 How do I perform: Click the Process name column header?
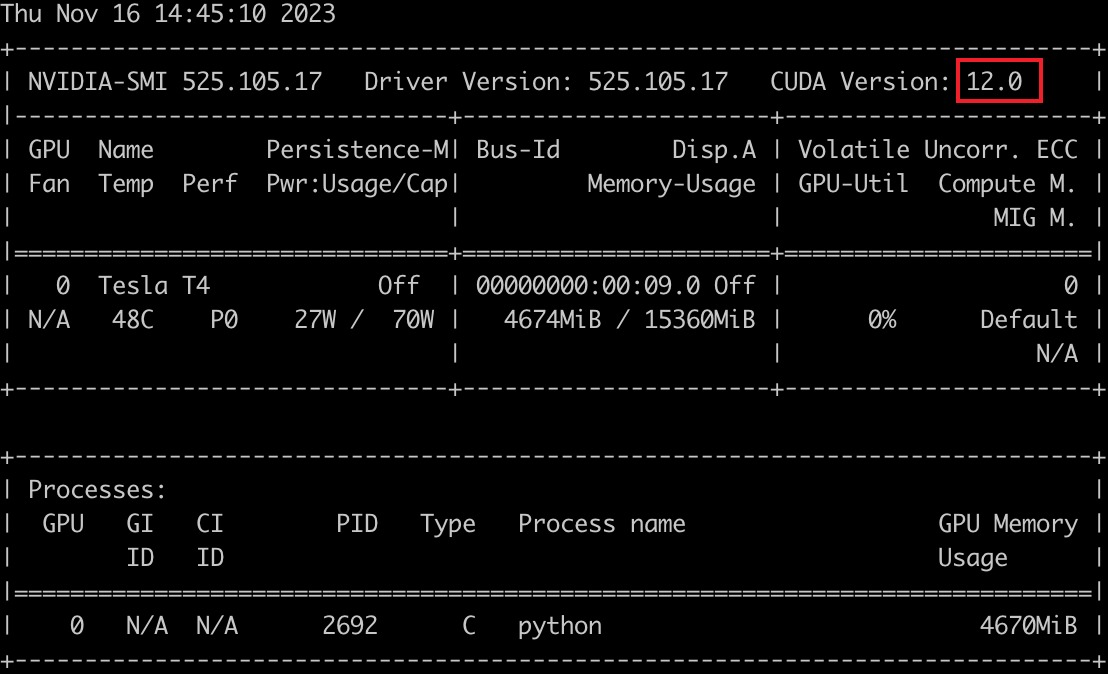click(x=602, y=524)
